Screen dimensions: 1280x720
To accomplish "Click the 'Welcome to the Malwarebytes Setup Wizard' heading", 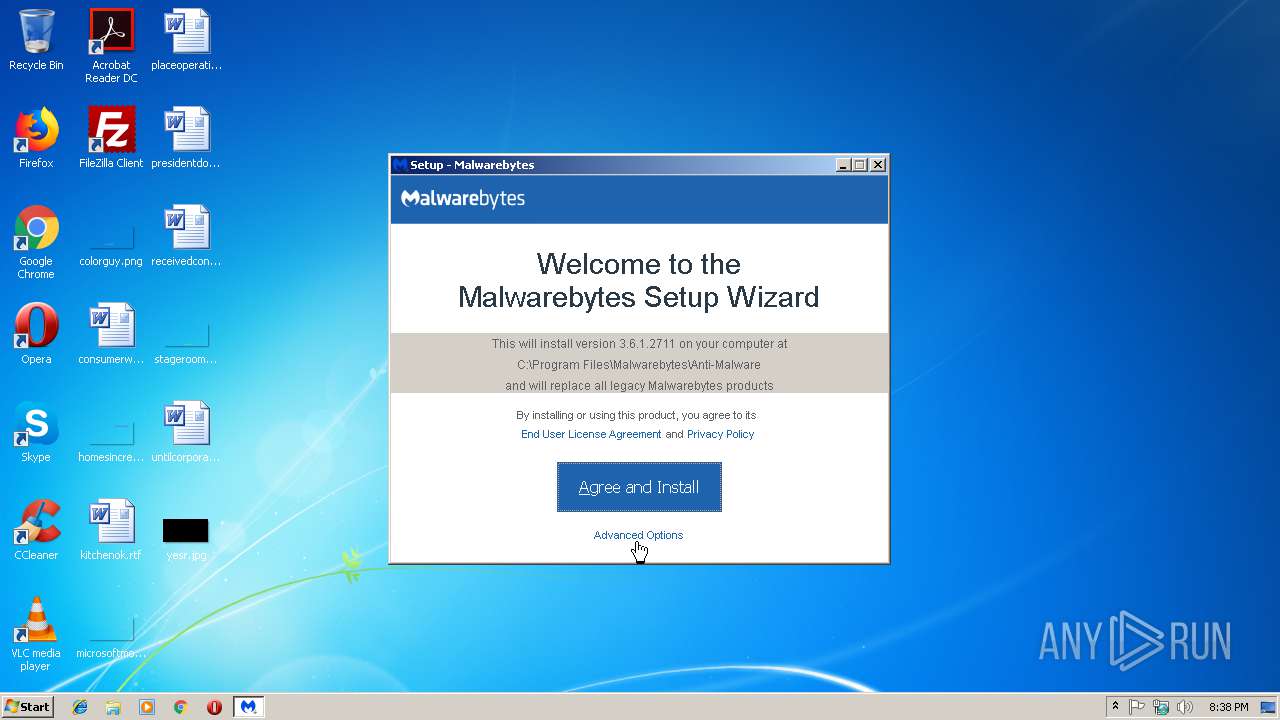I will coord(638,280).
